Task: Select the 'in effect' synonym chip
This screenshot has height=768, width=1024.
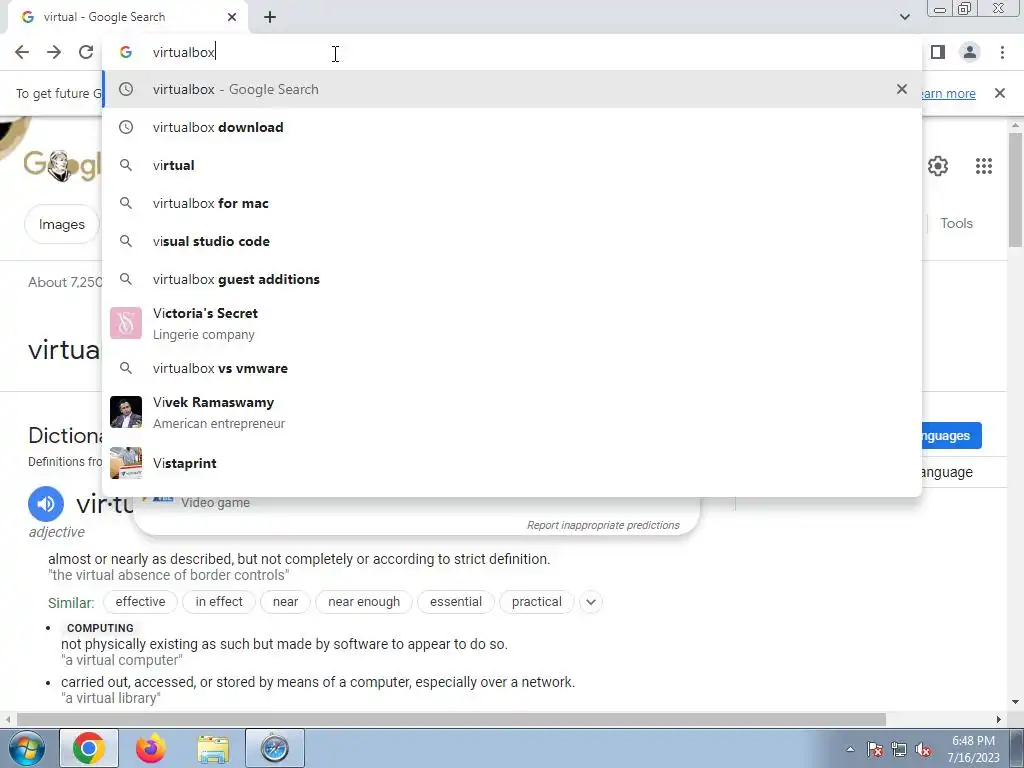Action: click(x=219, y=601)
